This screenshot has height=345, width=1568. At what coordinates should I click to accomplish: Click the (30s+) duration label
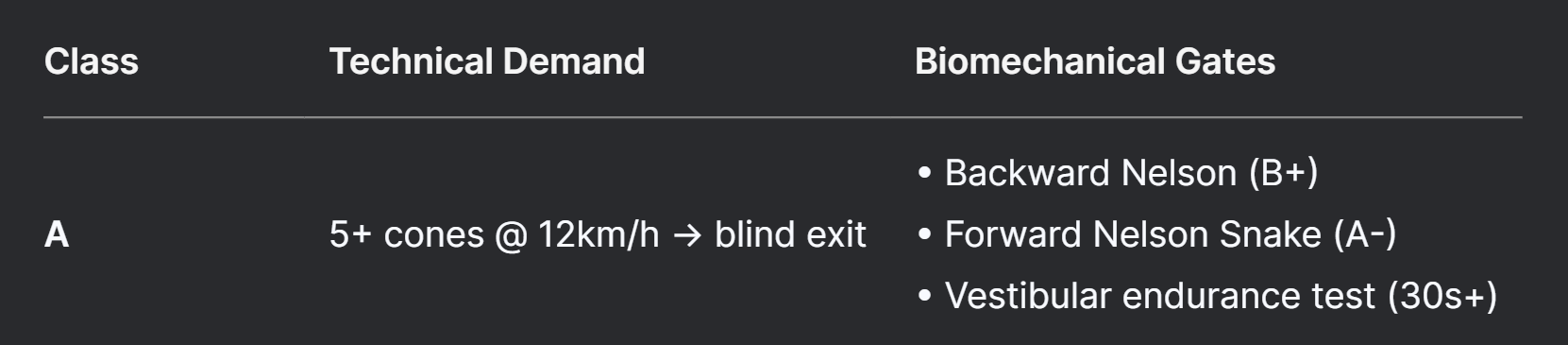1442,296
